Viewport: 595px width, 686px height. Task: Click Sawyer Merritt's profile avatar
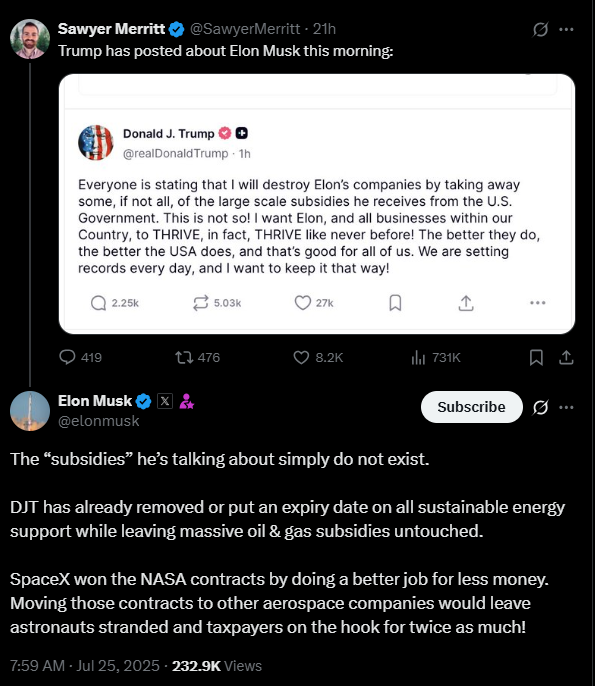[x=30, y=38]
